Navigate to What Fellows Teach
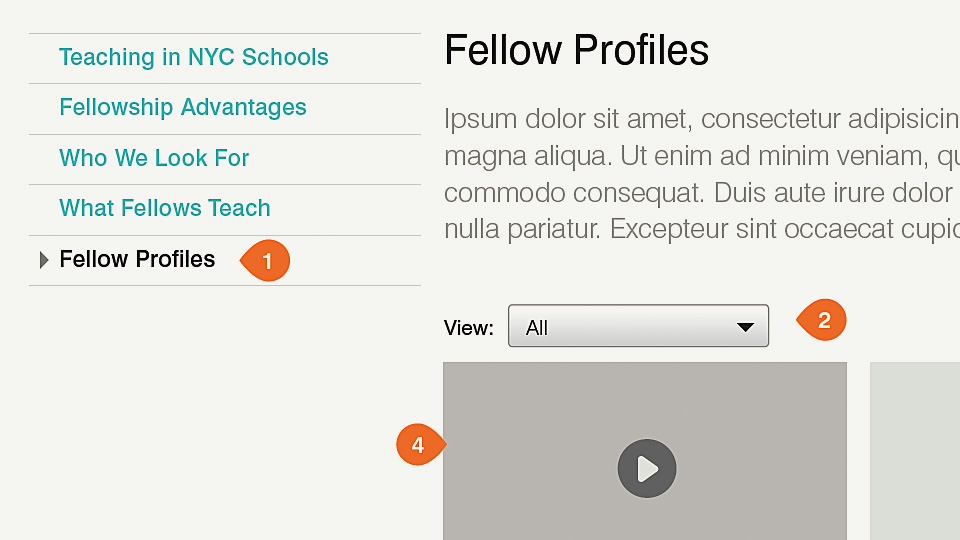 click(165, 208)
